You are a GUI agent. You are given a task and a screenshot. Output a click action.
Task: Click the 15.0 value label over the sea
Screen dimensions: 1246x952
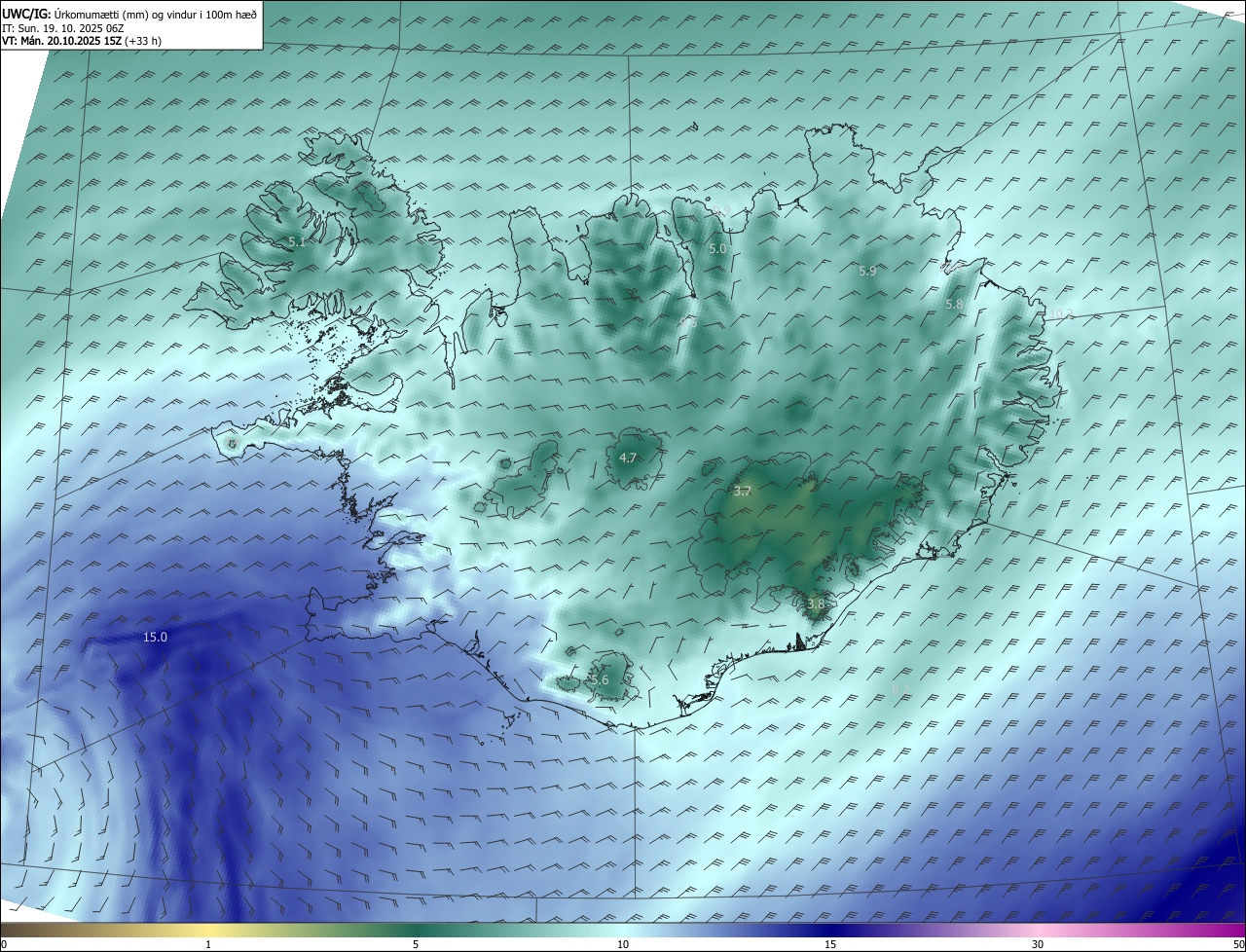[156, 638]
